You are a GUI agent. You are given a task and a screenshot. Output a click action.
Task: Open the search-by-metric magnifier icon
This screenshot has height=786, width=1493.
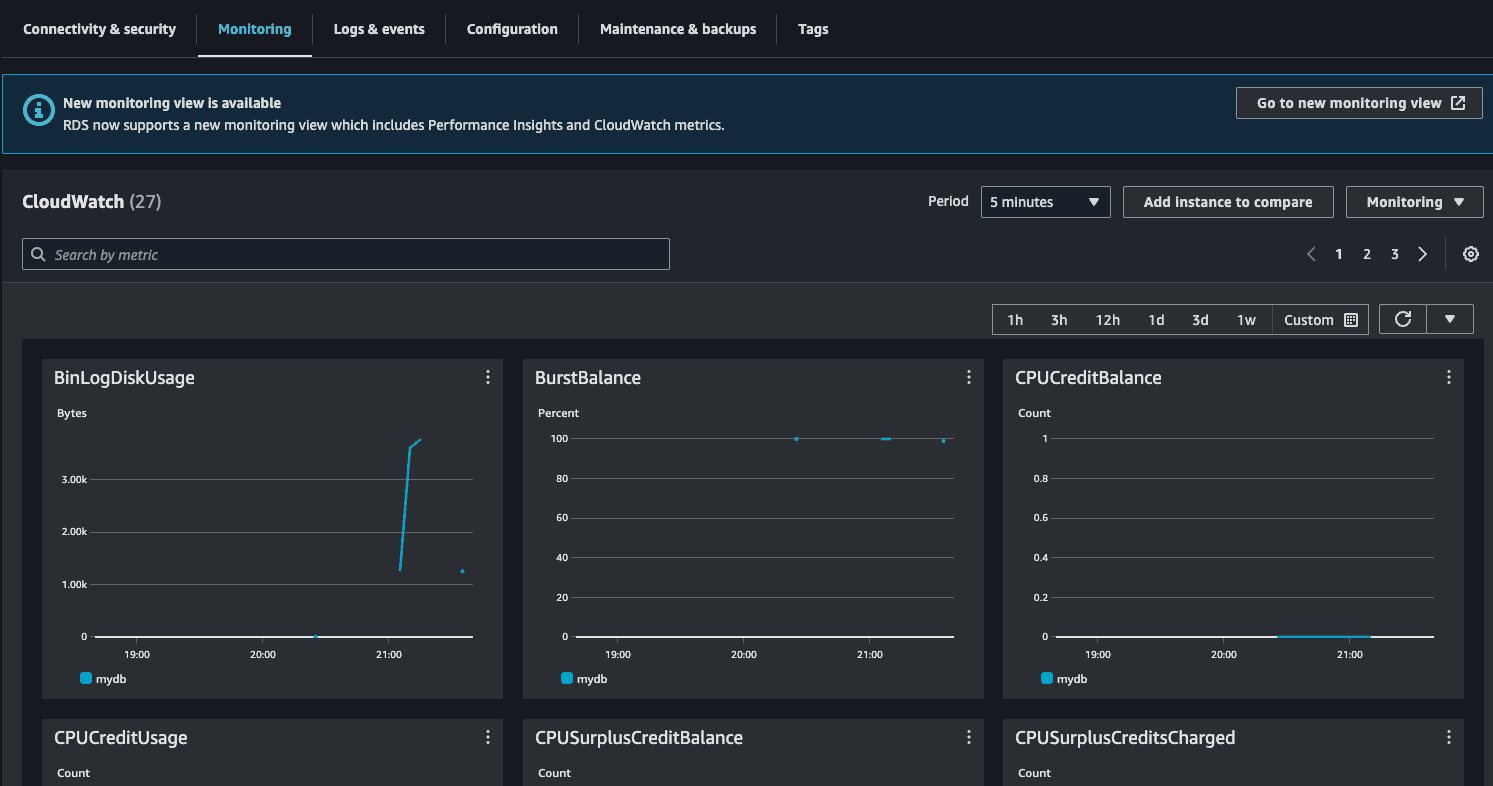click(x=38, y=254)
